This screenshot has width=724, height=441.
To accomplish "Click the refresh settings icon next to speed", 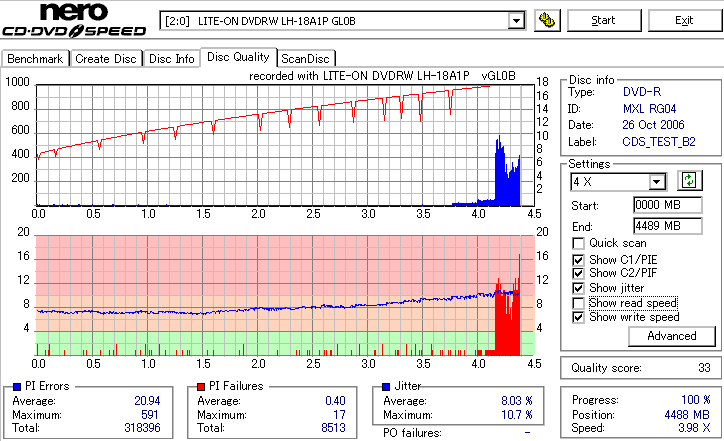I will (689, 180).
